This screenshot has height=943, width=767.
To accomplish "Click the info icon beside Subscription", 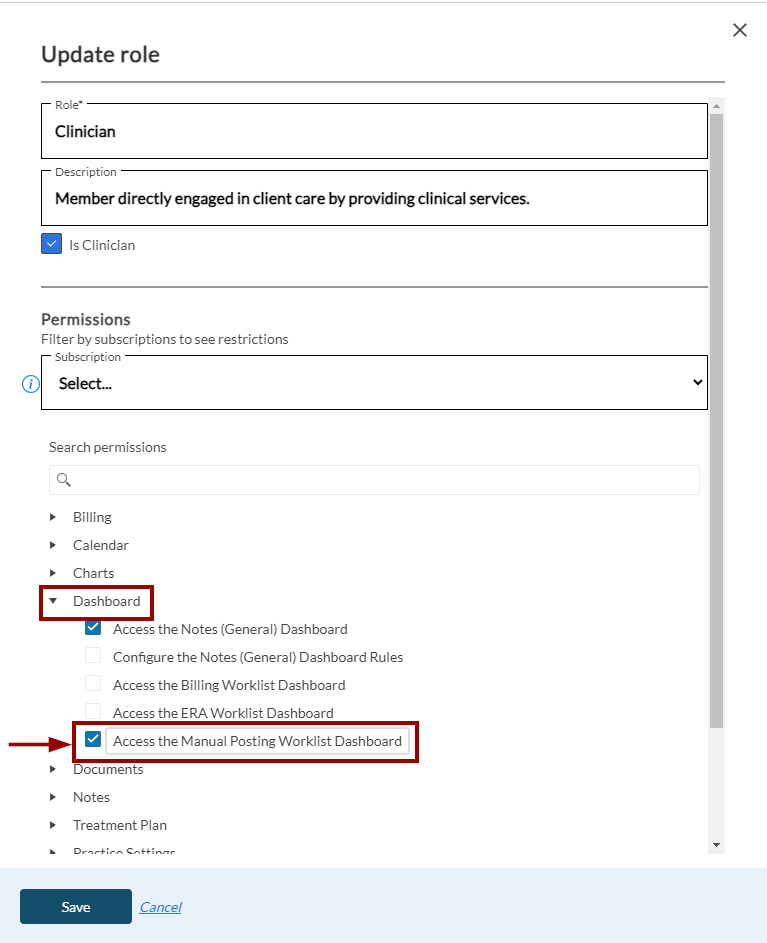I will [x=30, y=384].
